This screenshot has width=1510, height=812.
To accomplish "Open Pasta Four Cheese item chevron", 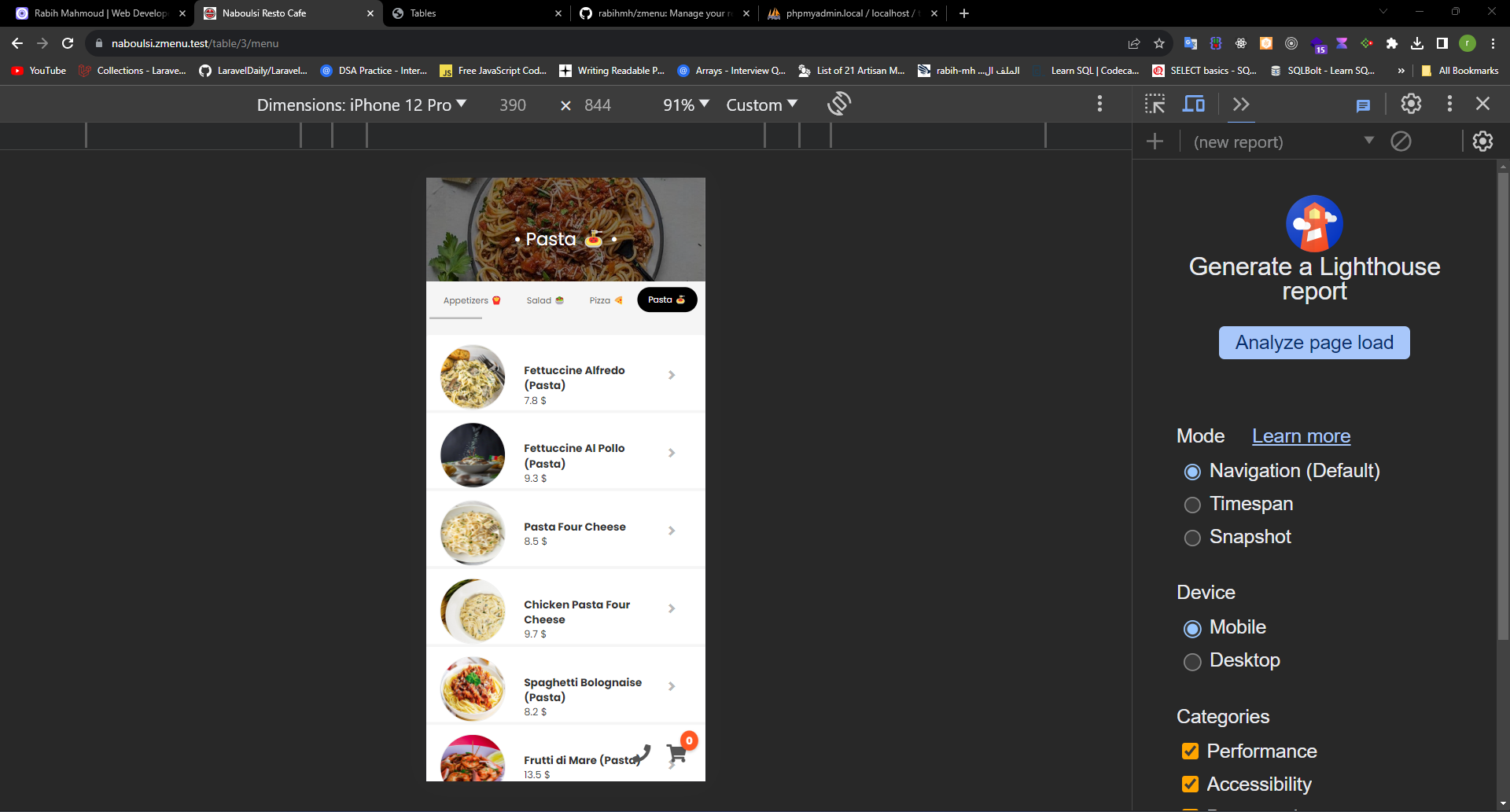I will click(x=672, y=531).
